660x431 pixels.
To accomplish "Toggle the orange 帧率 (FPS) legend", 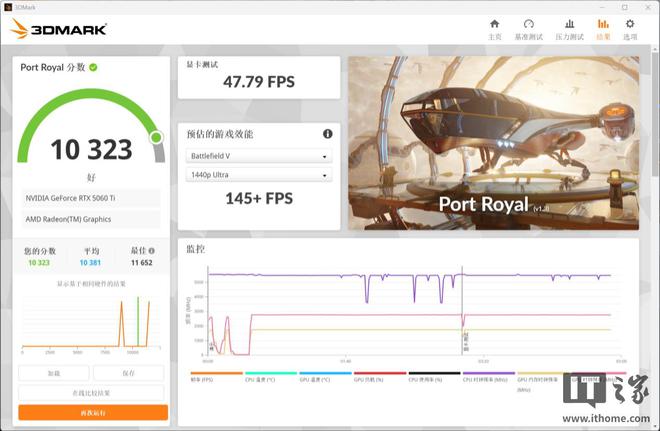I will pyautogui.click(x=216, y=376).
